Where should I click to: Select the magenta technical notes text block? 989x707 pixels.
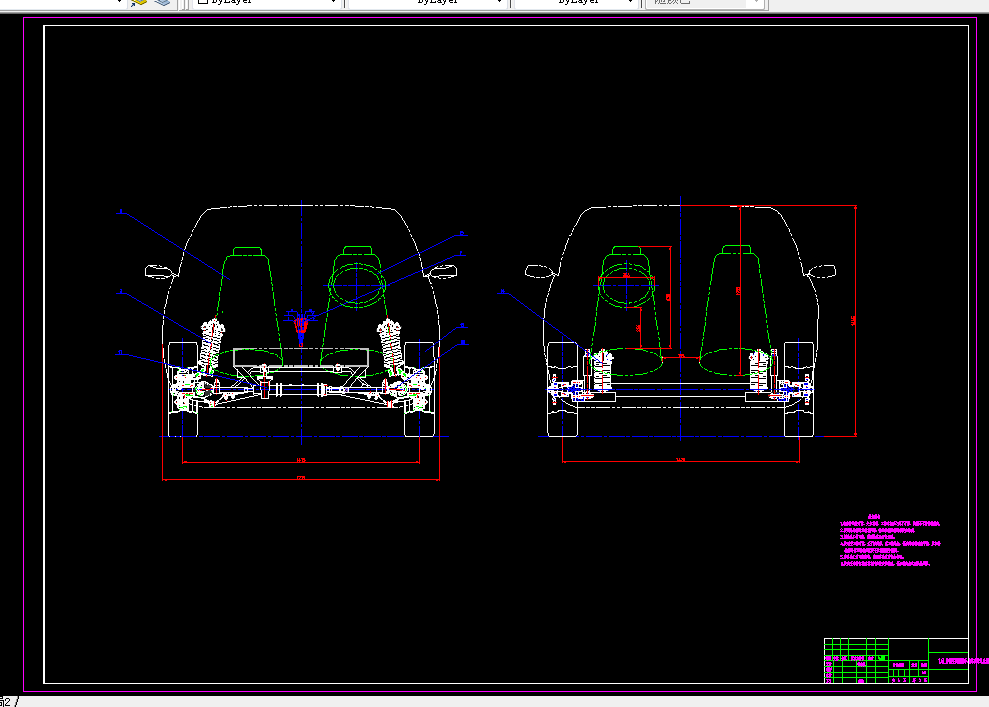point(890,540)
